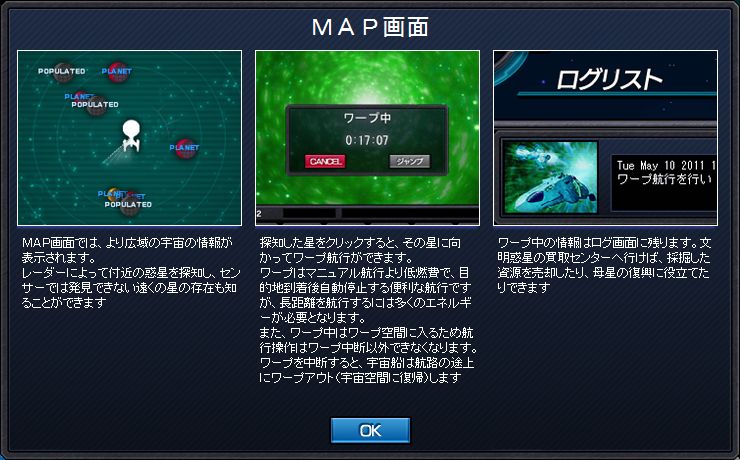This screenshot has width=740, height=460.
Task: Click the red planet labeled PLANET at top
Action: point(118,72)
